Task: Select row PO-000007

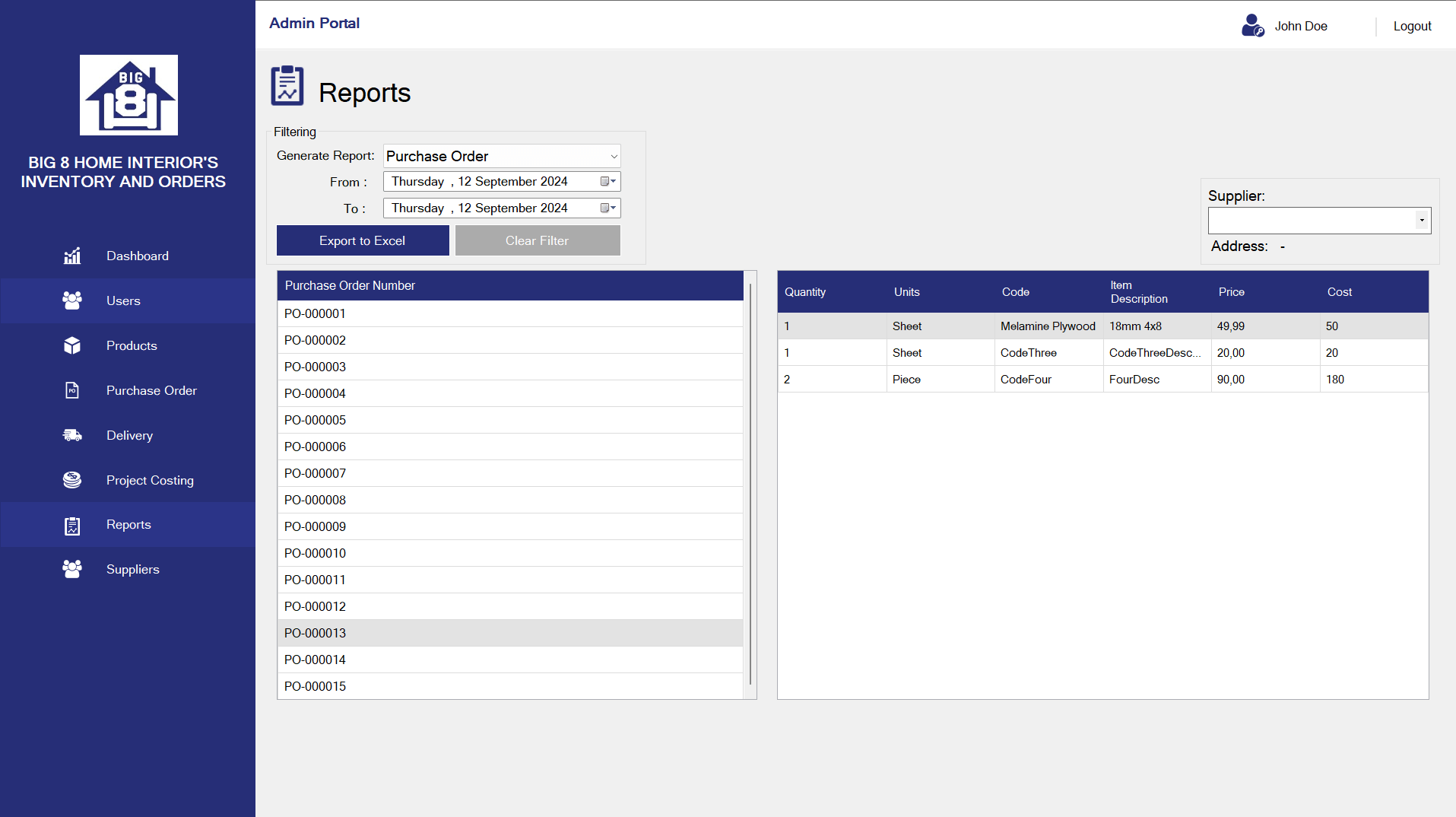Action: click(510, 473)
